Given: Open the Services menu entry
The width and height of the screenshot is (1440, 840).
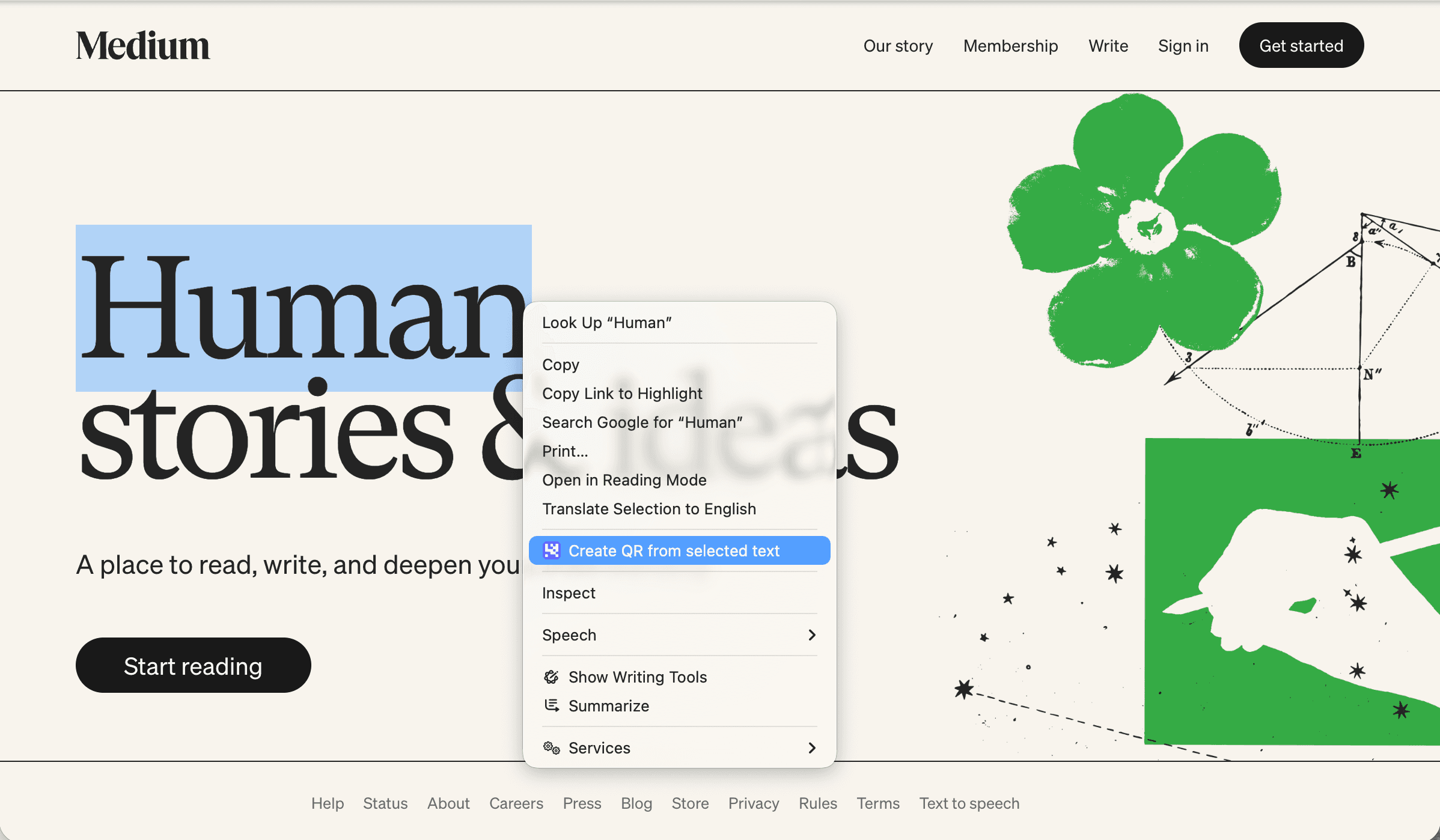Looking at the screenshot, I should (x=679, y=748).
